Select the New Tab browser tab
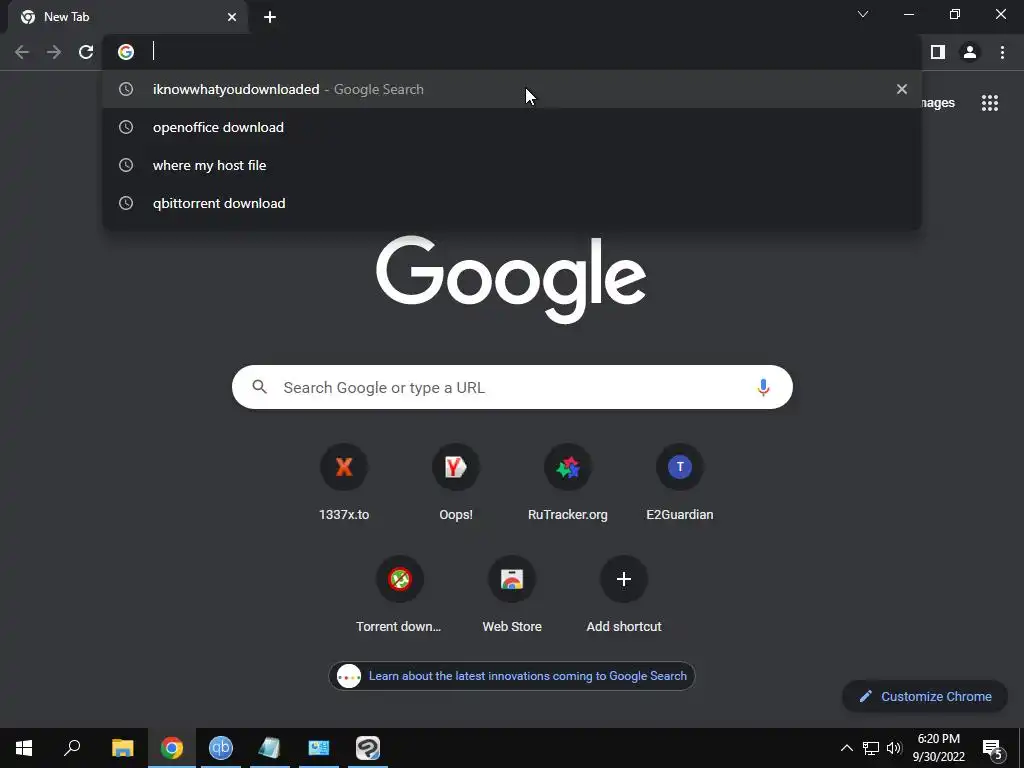Screen dimensions: 1024x768 (x=128, y=18)
